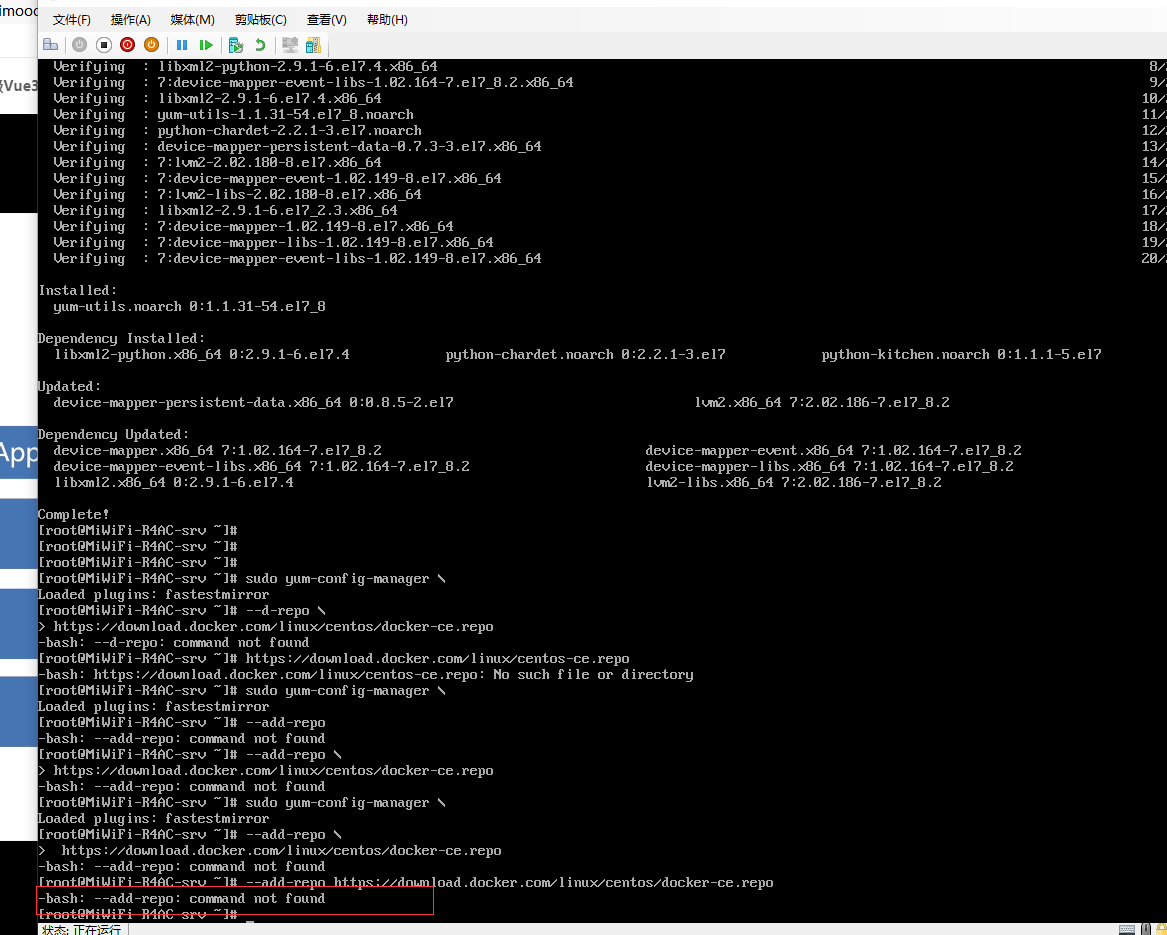The width and height of the screenshot is (1167, 935).
Task: Click the Verifying line for libxml2-python-2.9.1-6
Action: [245, 66]
